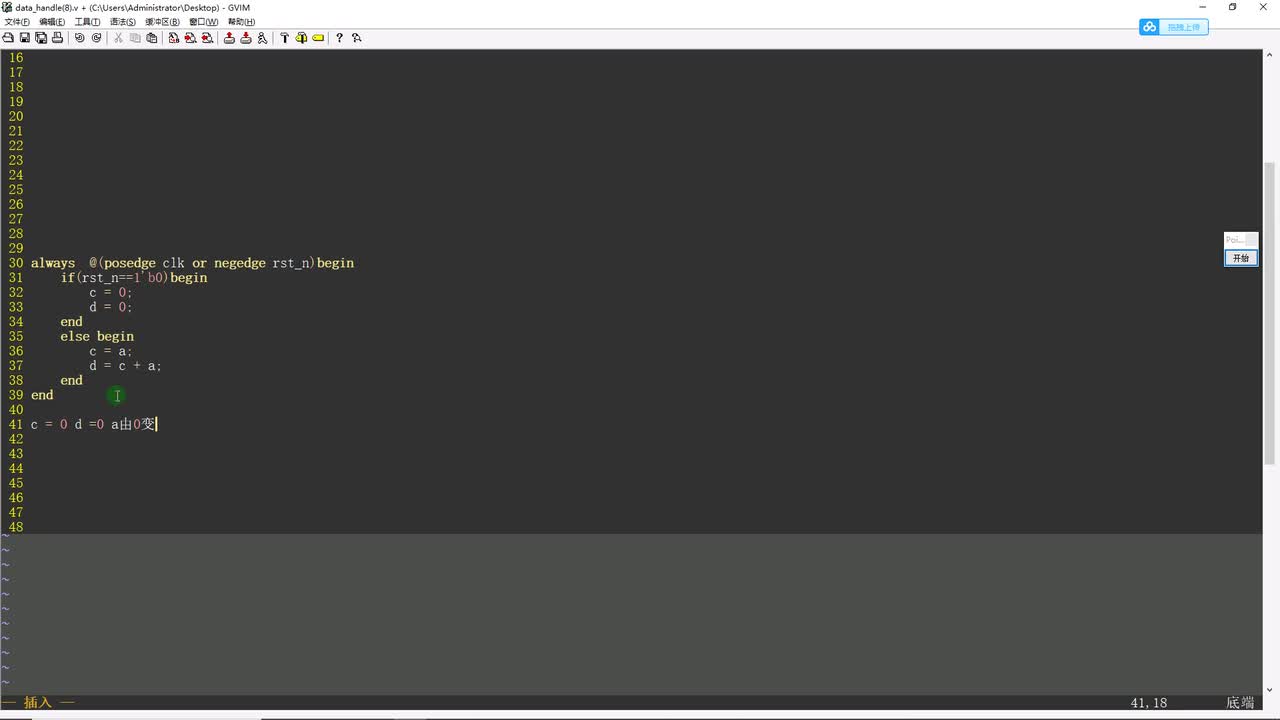Click the Print toolbar icon
The image size is (1280, 720).
57,38
